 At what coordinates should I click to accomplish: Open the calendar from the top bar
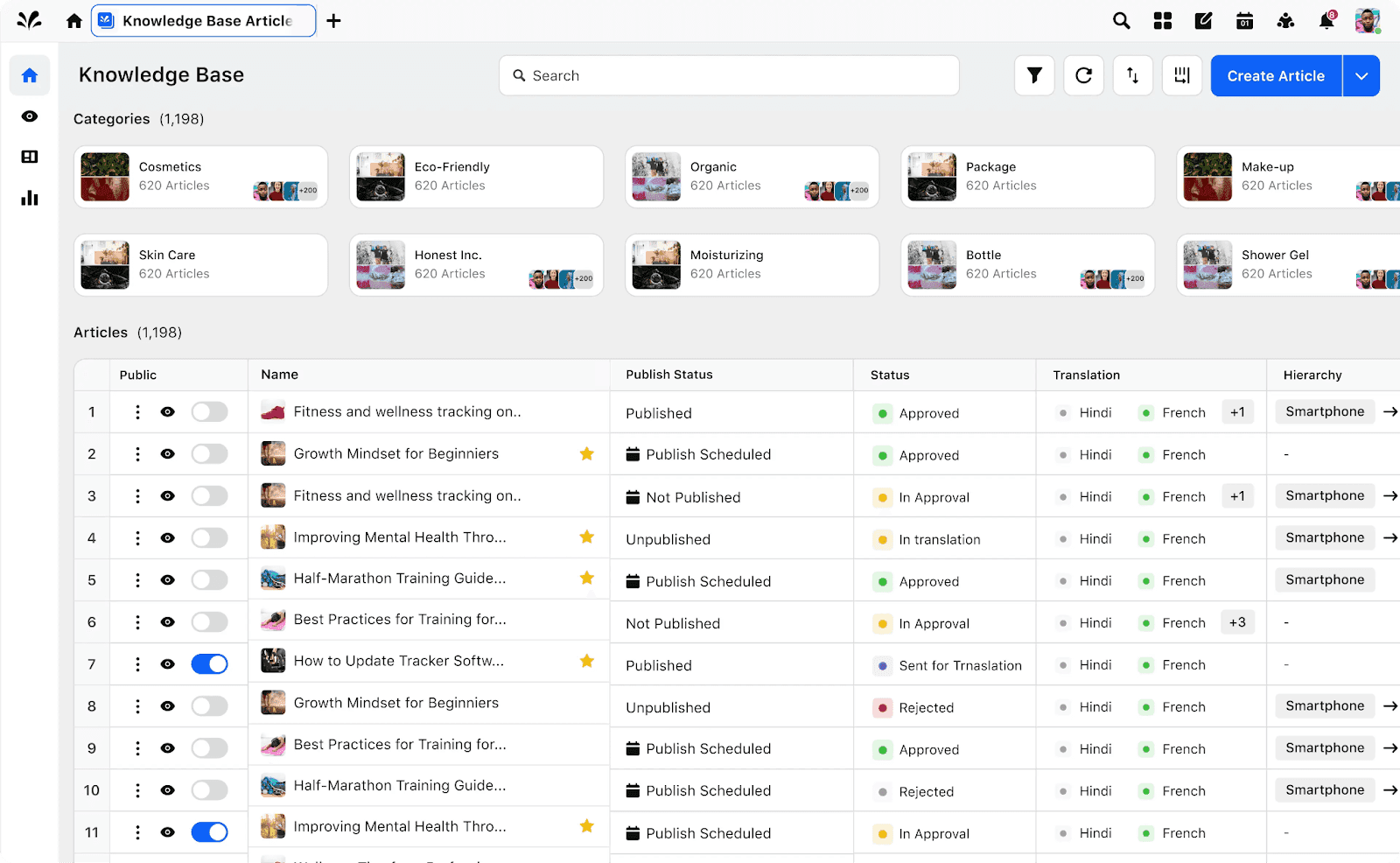click(x=1244, y=20)
